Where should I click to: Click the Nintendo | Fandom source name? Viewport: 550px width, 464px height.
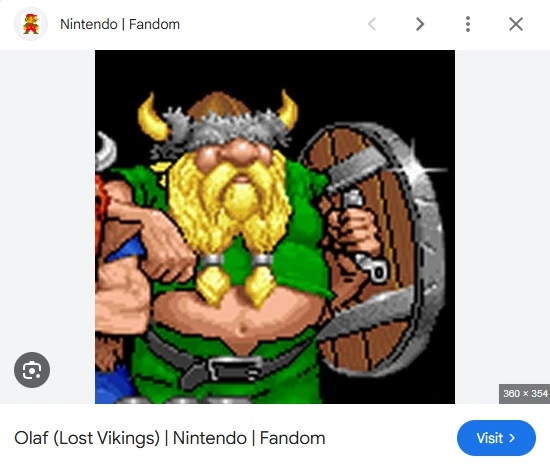point(120,24)
